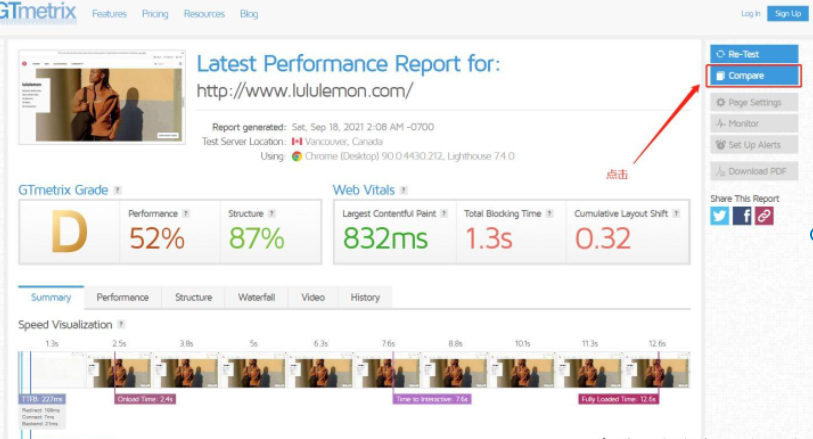Click help icon next to Performance score
Screen dimensions: 813x439
(x=186, y=214)
